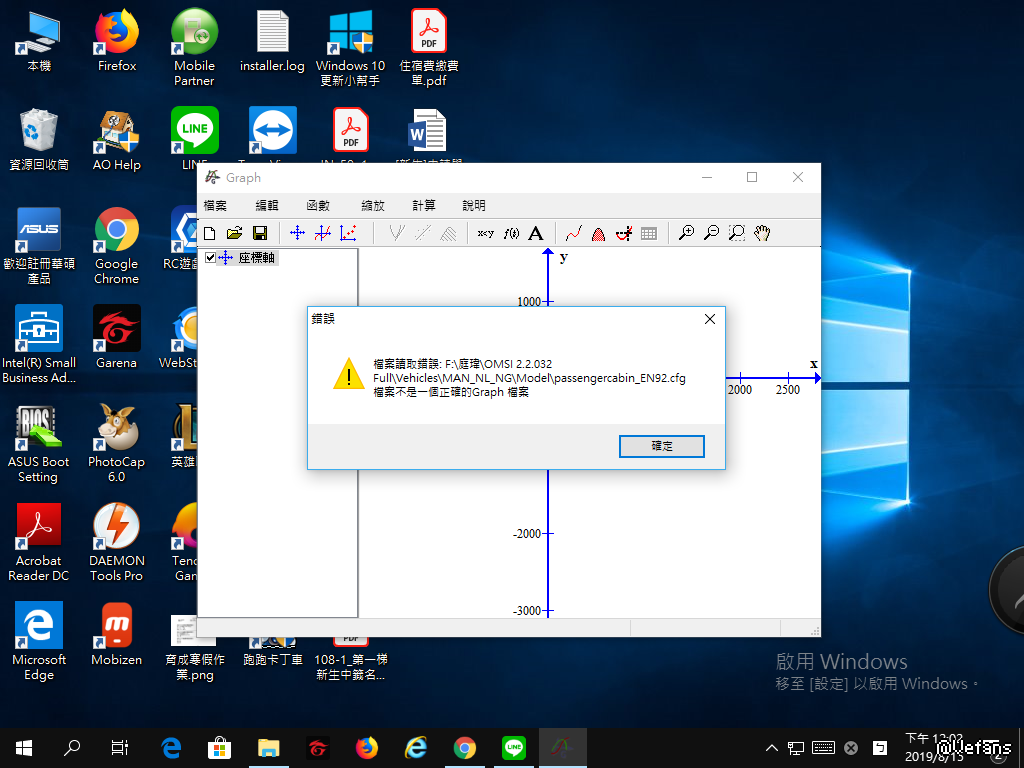The image size is (1024, 768).
Task: Open the Edit axes tool icon
Action: pyautogui.click(x=298, y=233)
